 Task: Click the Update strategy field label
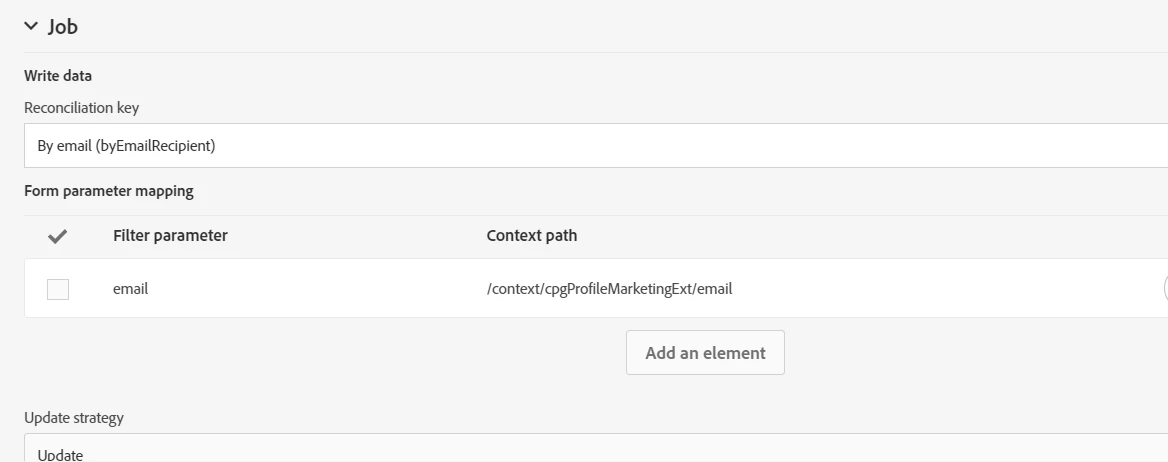[74, 418]
